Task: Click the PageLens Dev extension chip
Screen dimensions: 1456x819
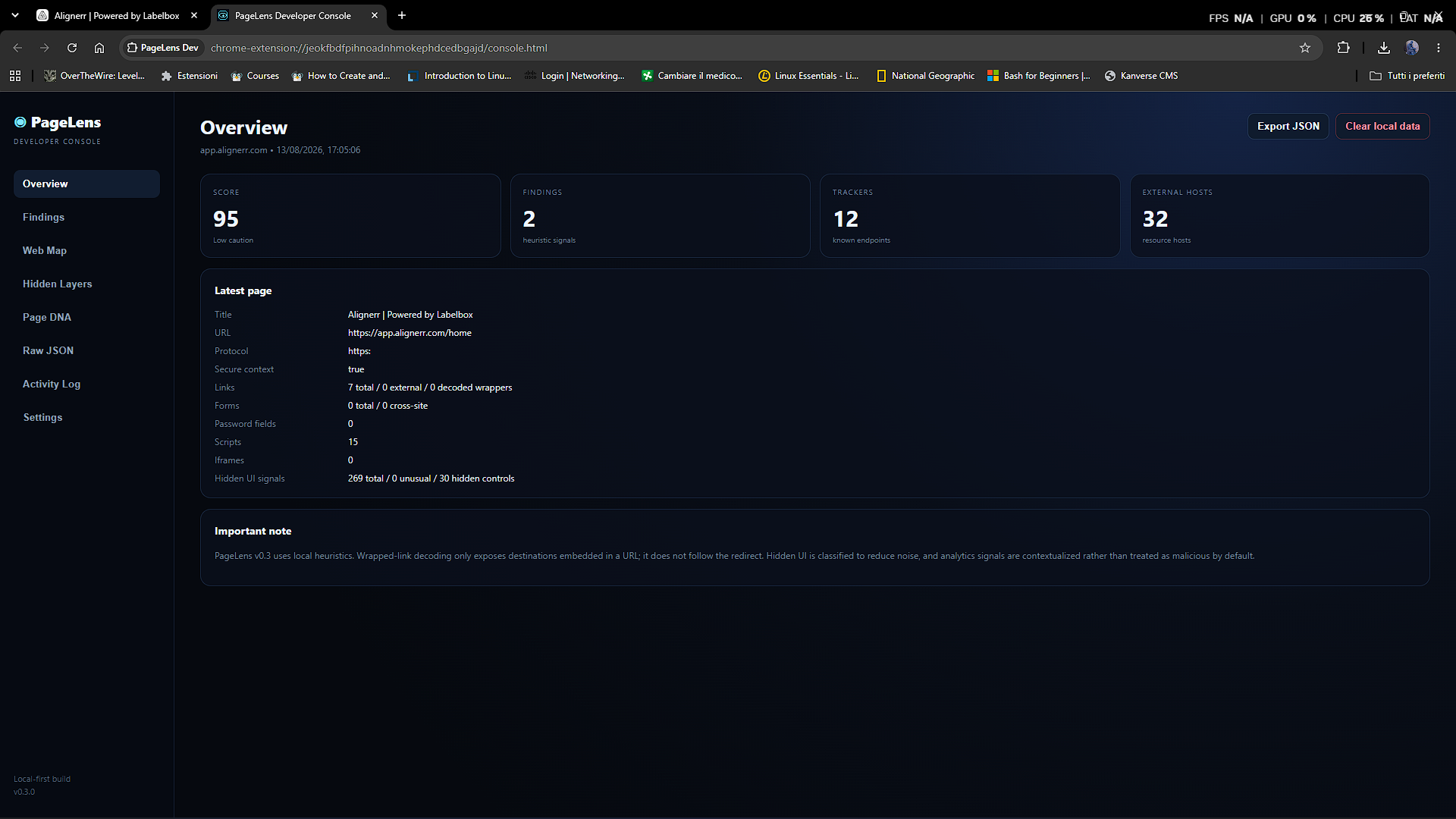Action: tap(163, 48)
